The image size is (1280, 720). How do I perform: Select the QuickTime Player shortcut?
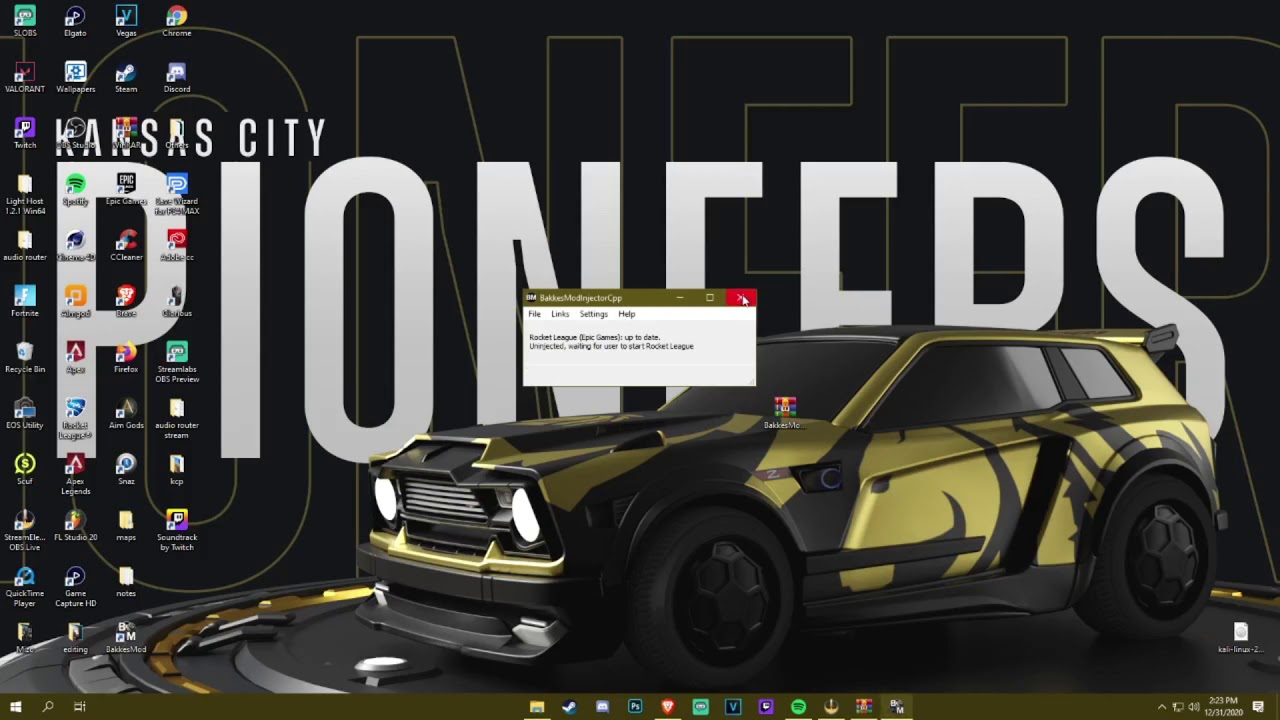tap(25, 586)
